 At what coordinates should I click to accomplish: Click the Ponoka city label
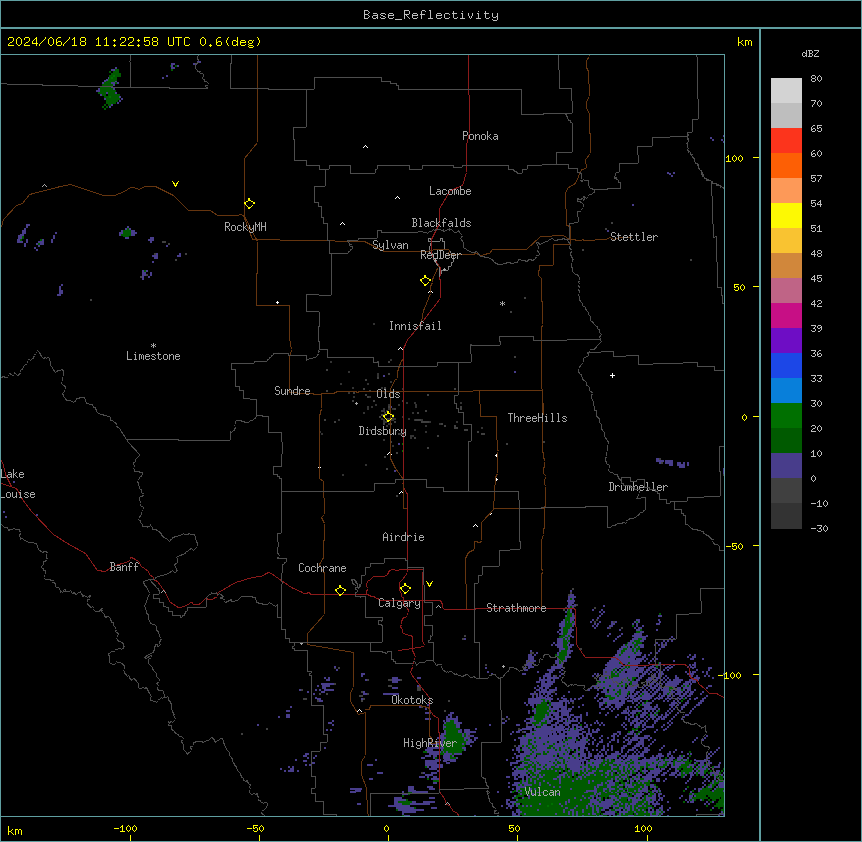[480, 136]
